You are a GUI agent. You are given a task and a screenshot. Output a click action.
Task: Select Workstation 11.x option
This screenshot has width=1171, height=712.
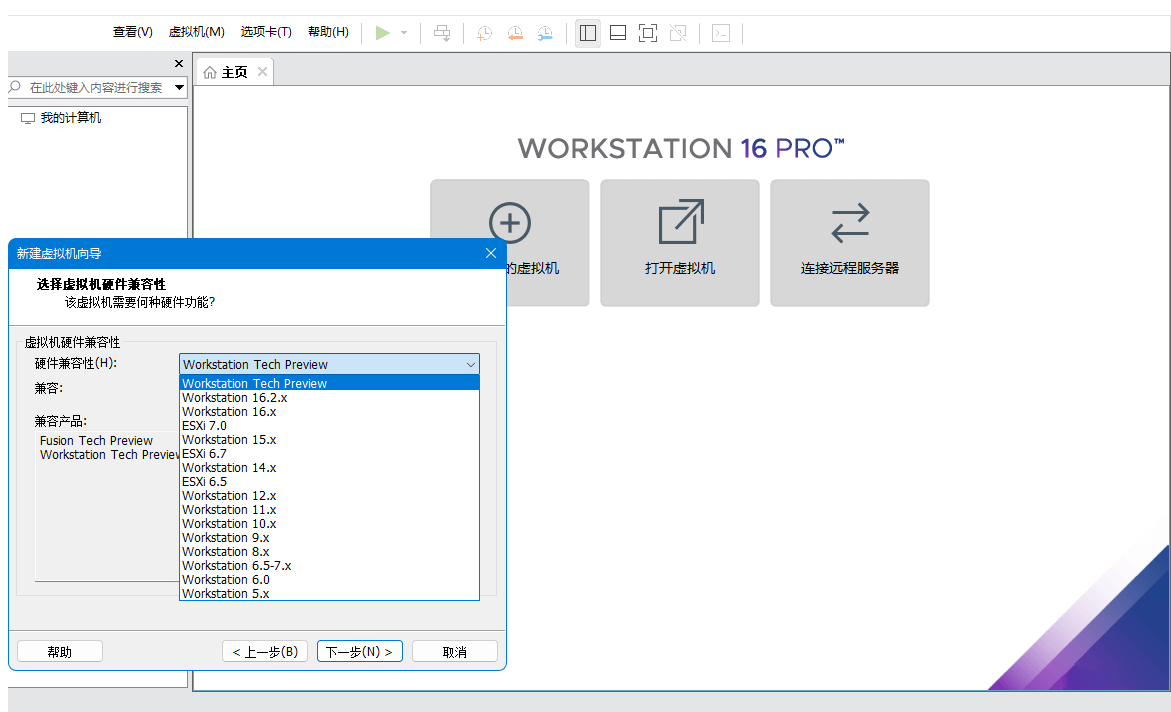point(329,510)
